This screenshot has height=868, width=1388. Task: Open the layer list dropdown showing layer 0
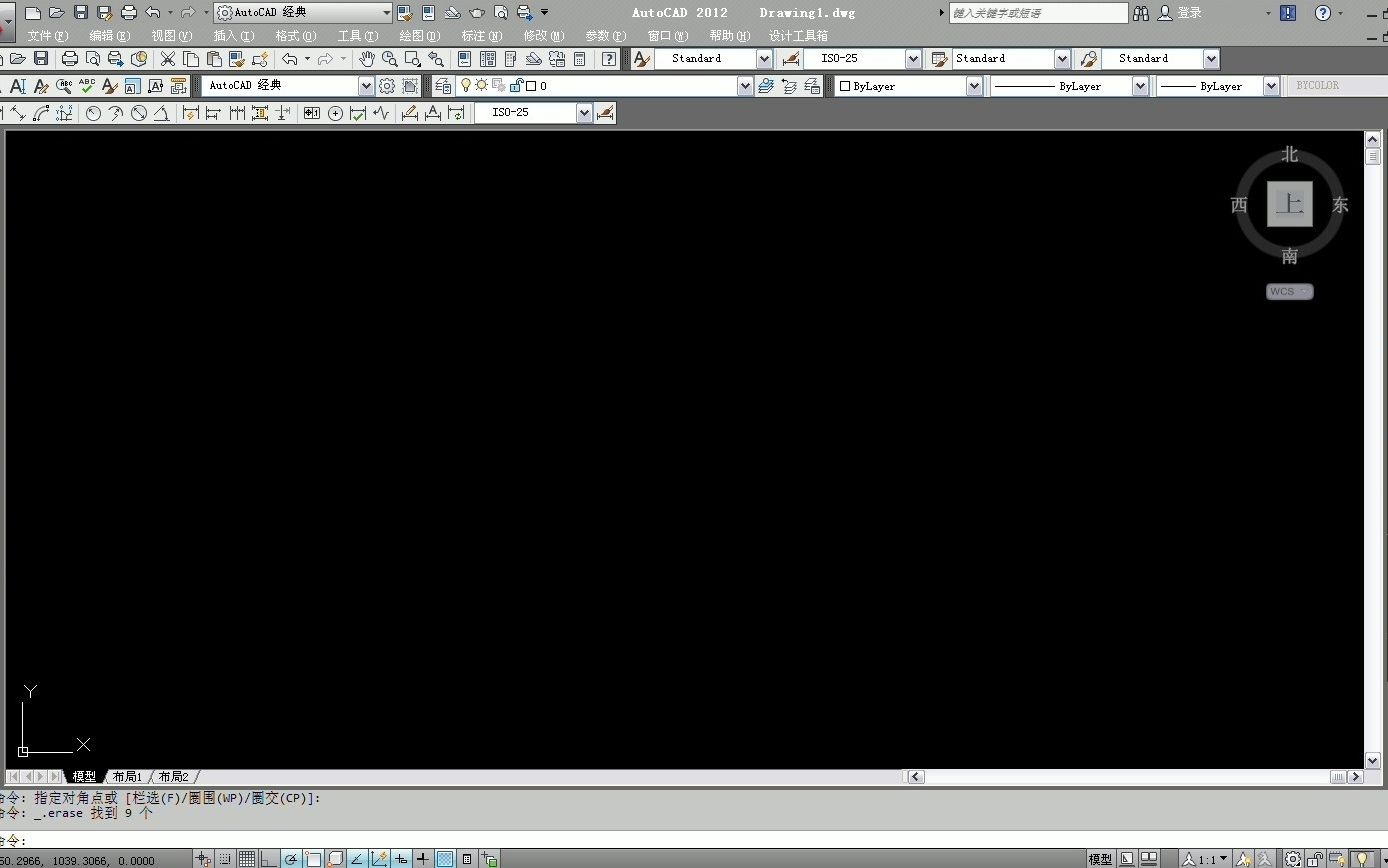click(x=744, y=86)
